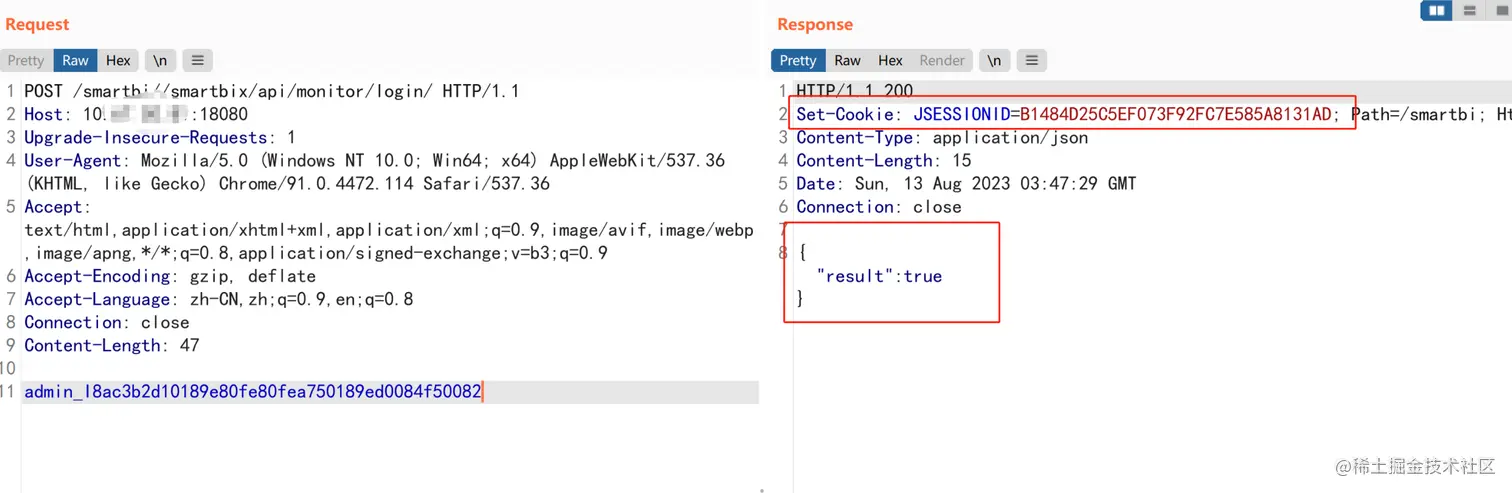Toggle \n non-printable characters in Request

(x=160, y=60)
